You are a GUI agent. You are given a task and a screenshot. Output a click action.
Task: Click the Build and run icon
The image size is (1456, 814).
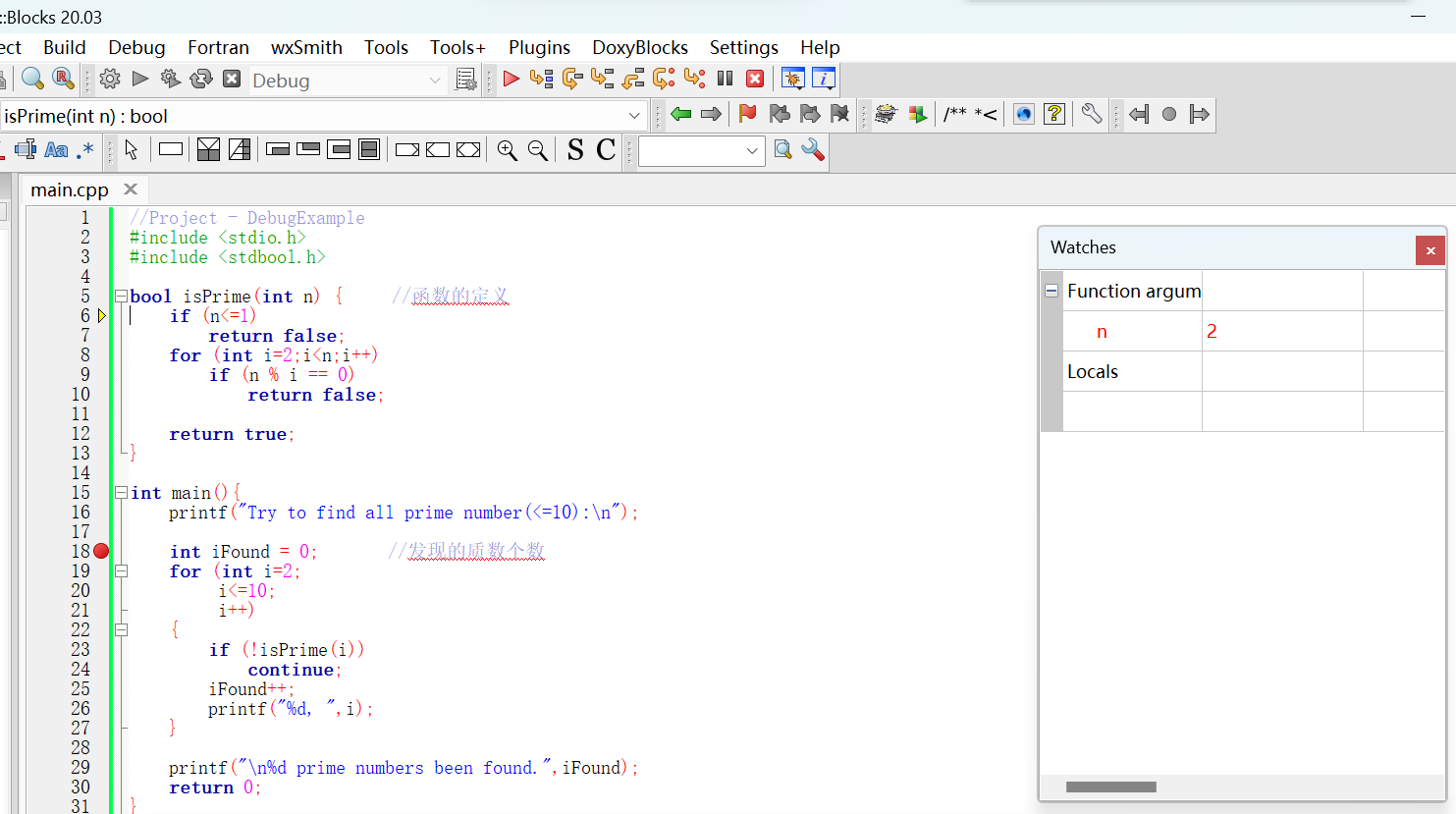tap(171, 79)
